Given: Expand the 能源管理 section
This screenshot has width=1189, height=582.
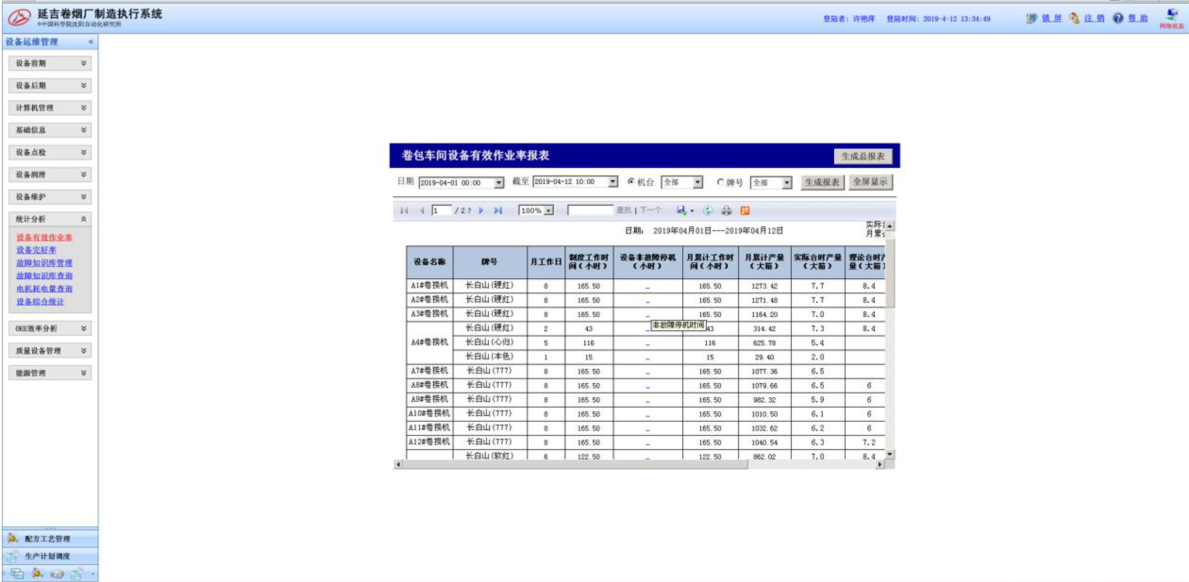Looking at the screenshot, I should click(x=51, y=374).
